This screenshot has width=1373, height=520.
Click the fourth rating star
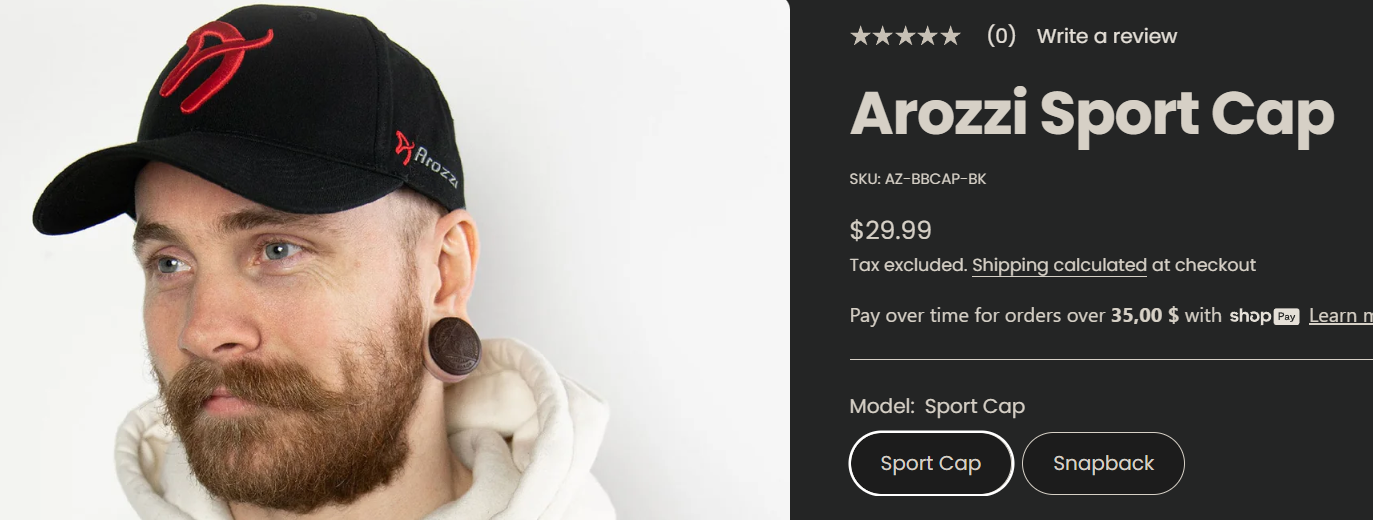pos(927,36)
